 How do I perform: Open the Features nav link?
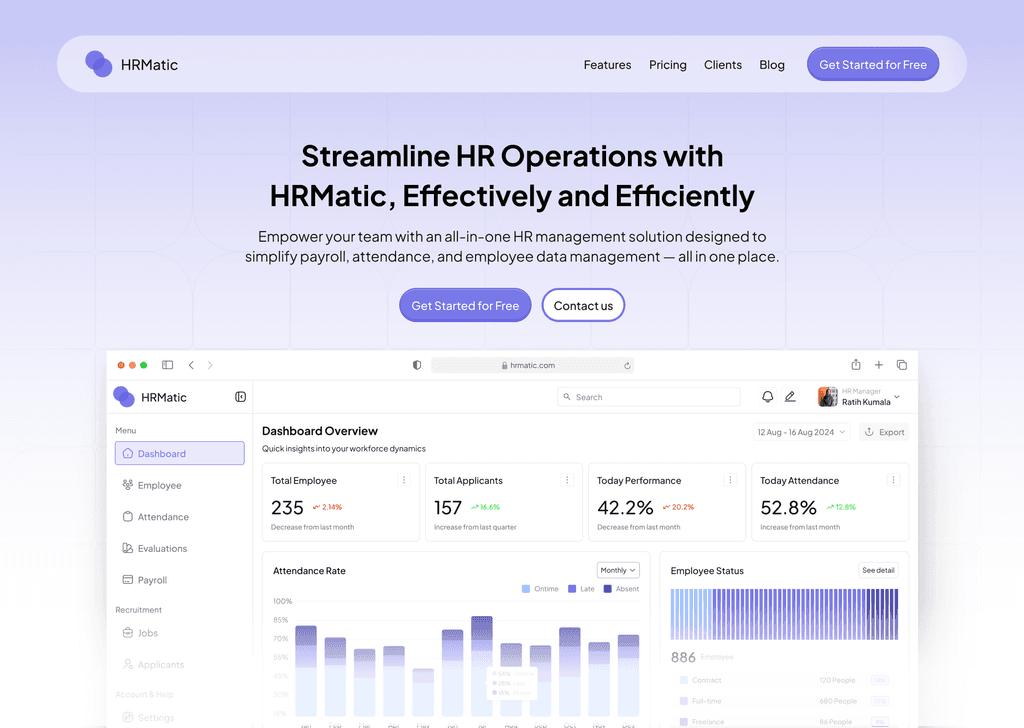point(607,65)
